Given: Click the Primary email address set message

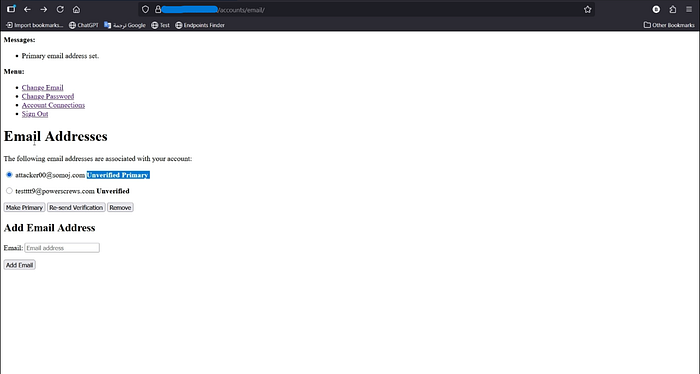Looking at the screenshot, I should 60,56.
